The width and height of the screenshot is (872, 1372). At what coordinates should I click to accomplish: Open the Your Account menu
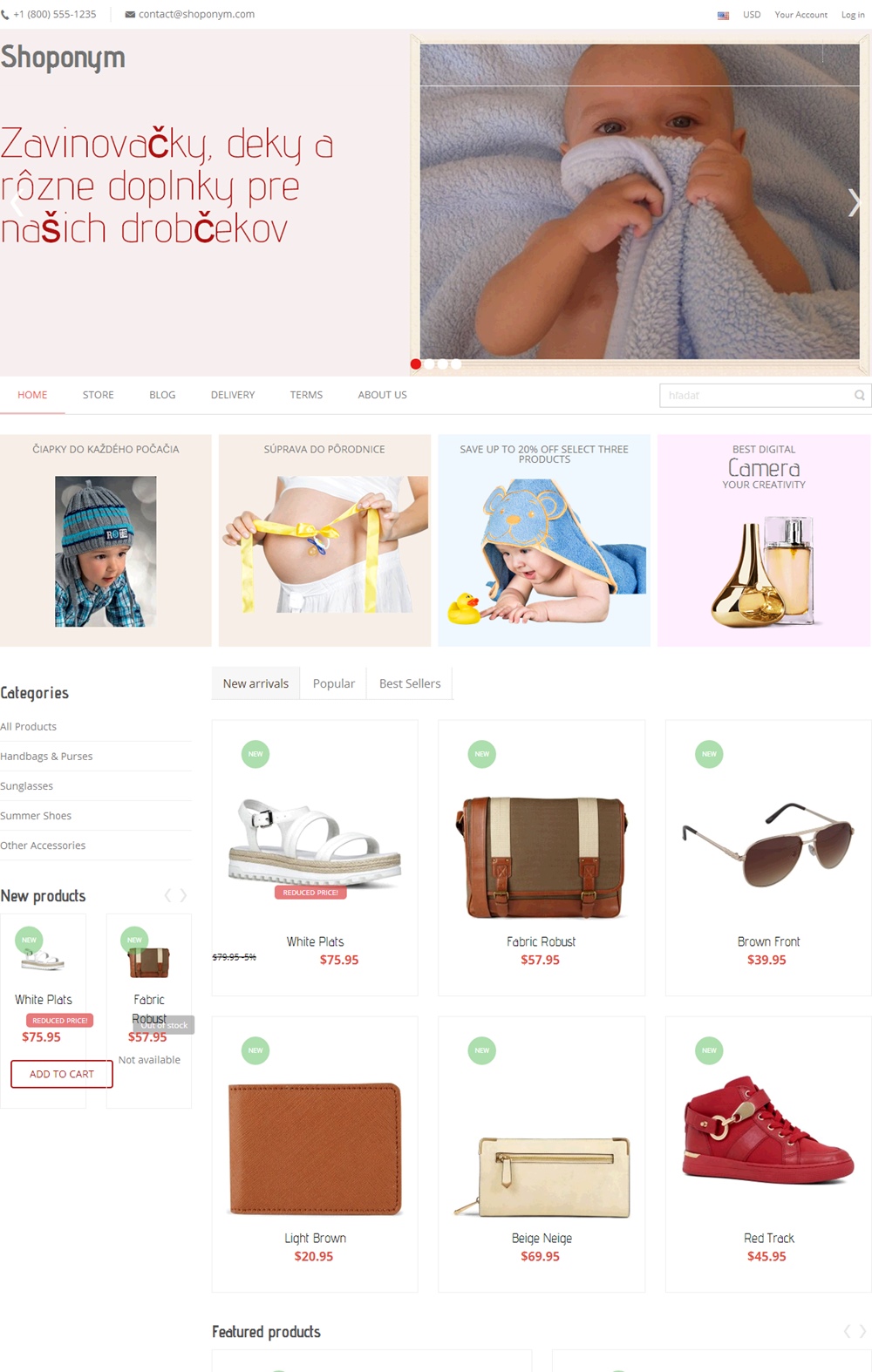click(x=800, y=15)
